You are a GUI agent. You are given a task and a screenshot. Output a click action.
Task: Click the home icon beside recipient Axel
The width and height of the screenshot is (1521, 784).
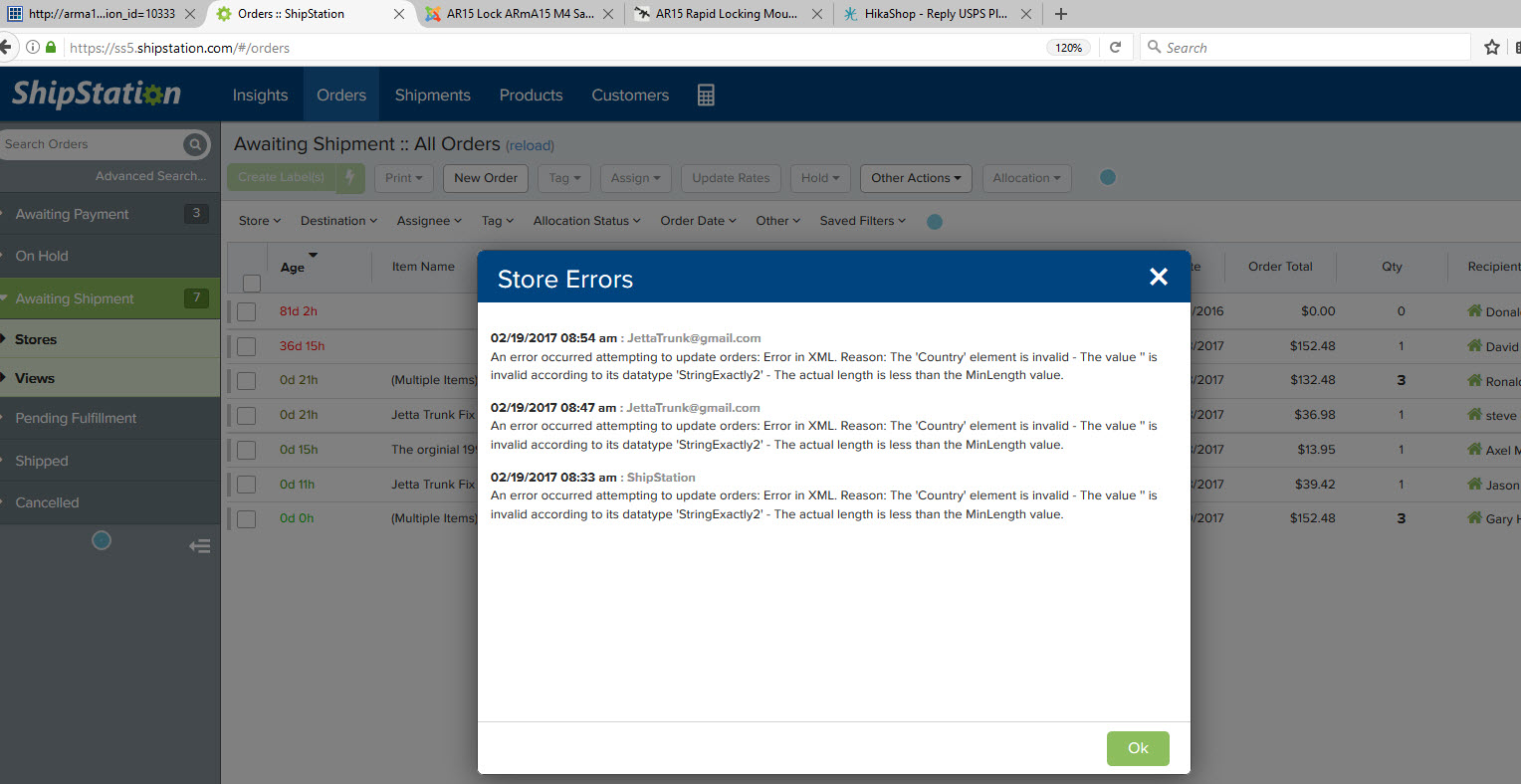[x=1475, y=449]
